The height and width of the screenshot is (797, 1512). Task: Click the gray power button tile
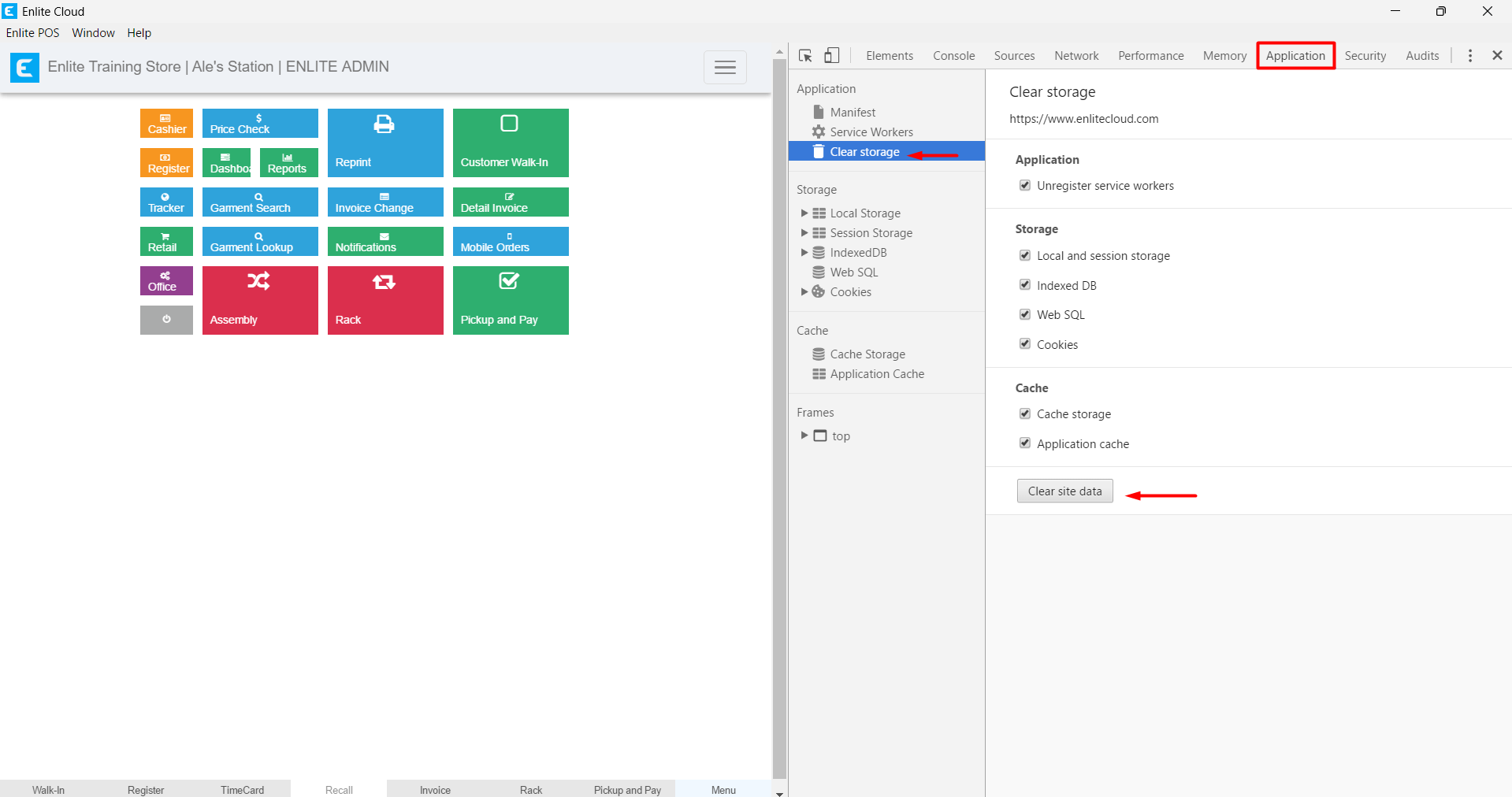coord(166,320)
